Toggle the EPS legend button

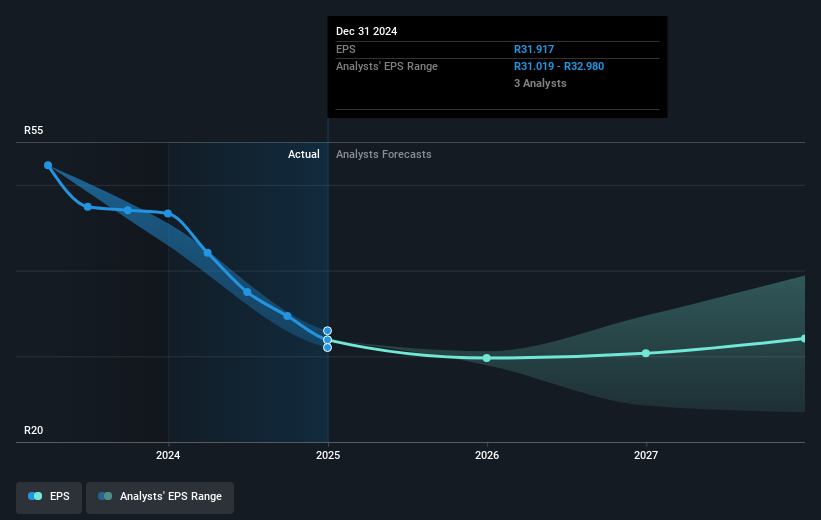49,497
